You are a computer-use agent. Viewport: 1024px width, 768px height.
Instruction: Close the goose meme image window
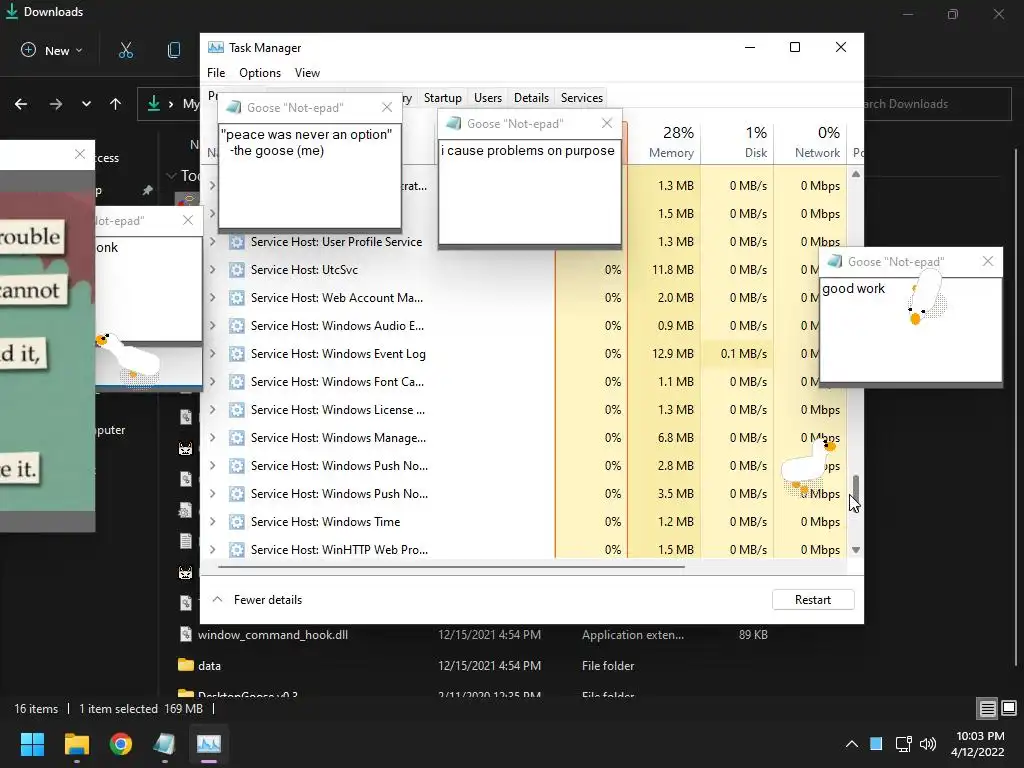[x=80, y=154]
